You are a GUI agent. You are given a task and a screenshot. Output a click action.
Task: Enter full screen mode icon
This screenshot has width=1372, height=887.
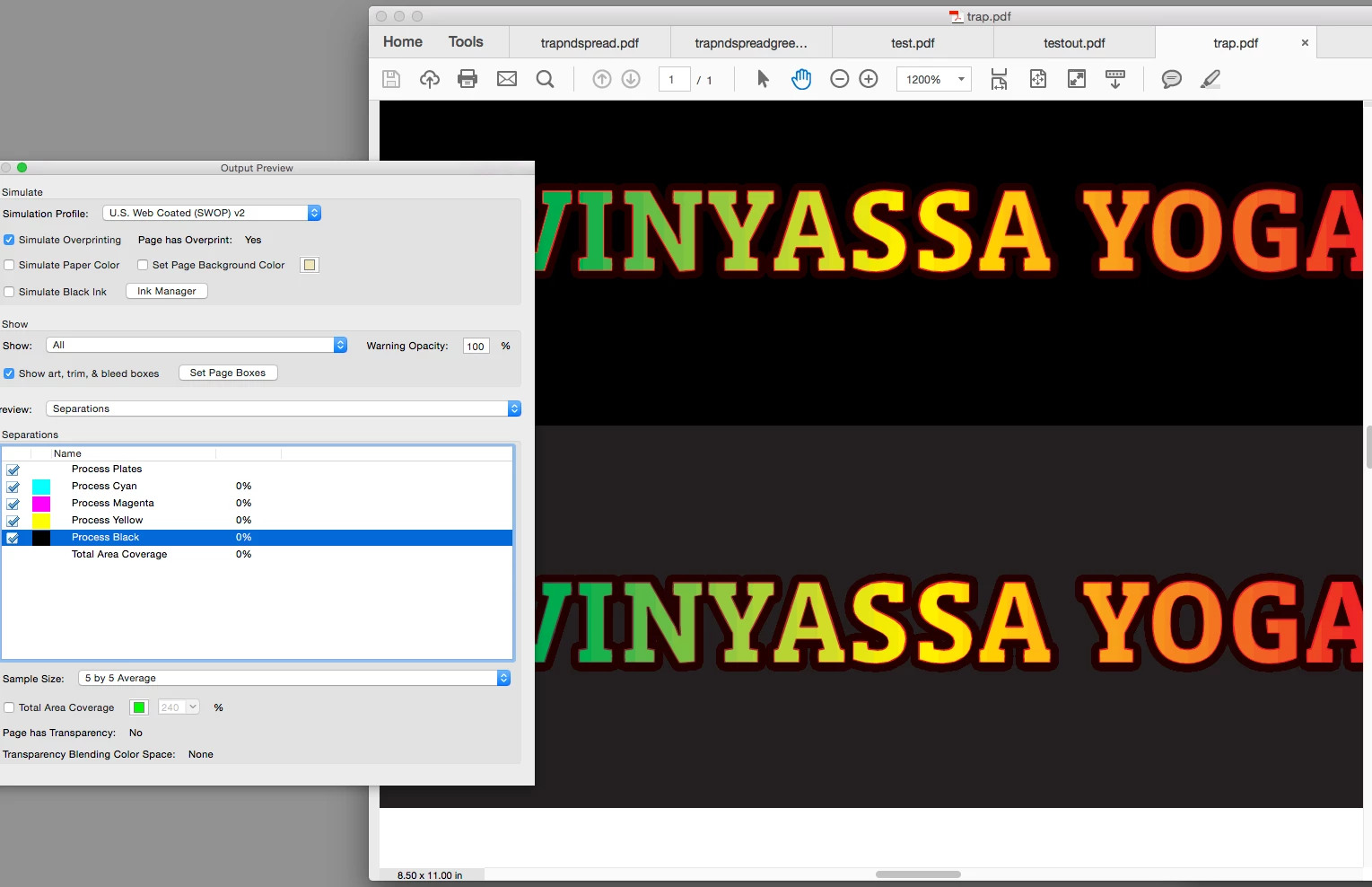[1077, 79]
